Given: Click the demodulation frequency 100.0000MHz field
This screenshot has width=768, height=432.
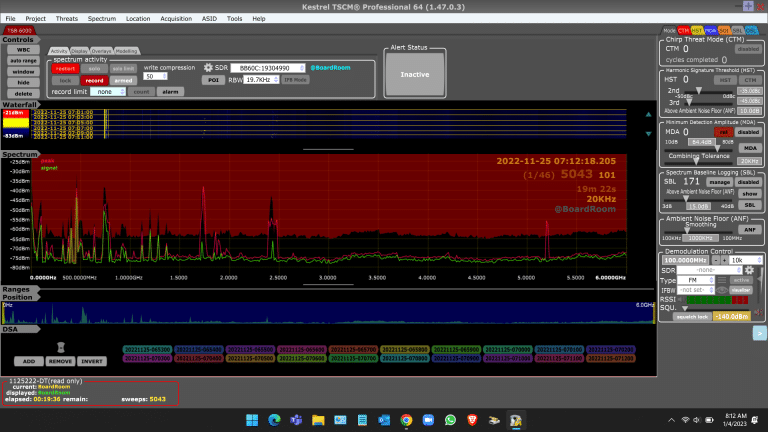Looking at the screenshot, I should (685, 260).
